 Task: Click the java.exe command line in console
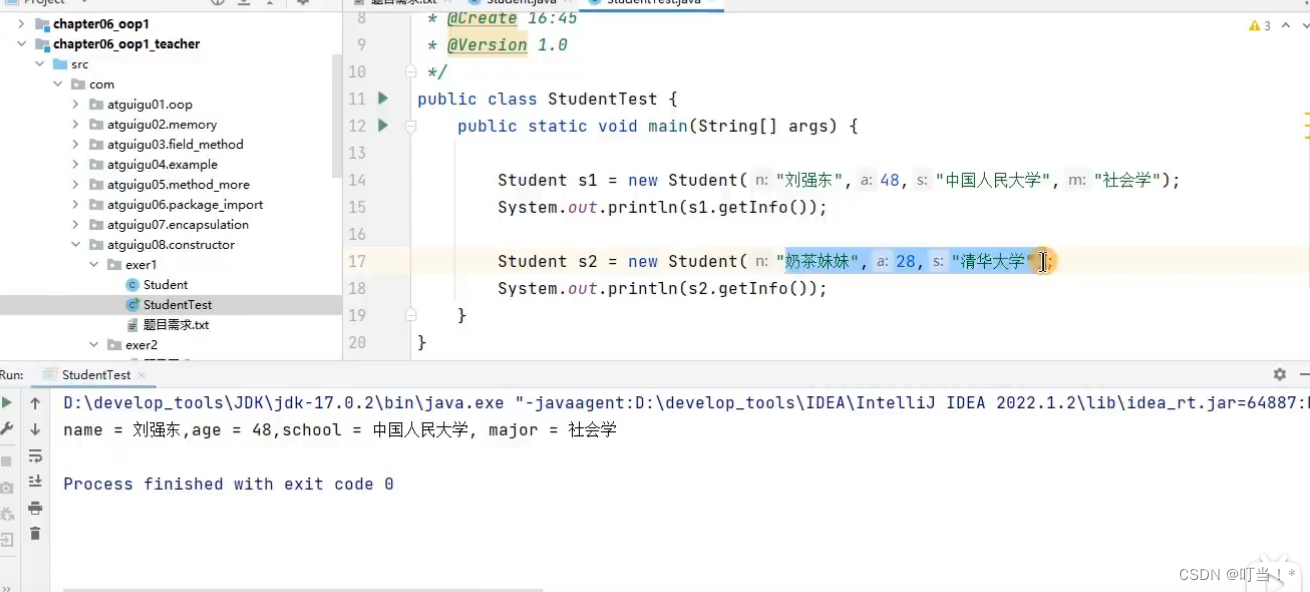686,403
